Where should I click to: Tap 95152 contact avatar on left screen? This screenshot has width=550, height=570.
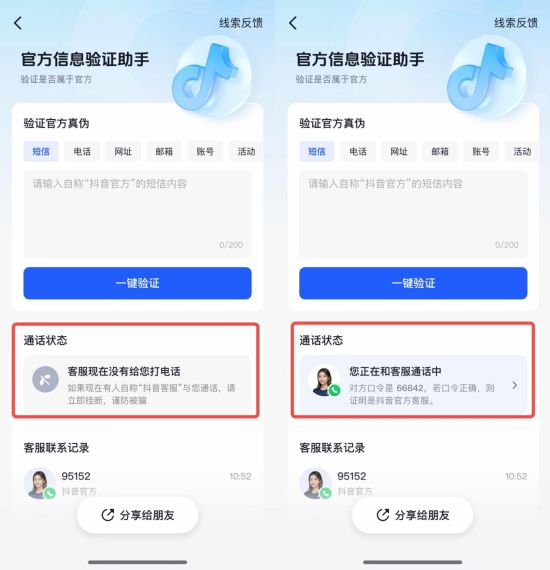click(x=40, y=483)
